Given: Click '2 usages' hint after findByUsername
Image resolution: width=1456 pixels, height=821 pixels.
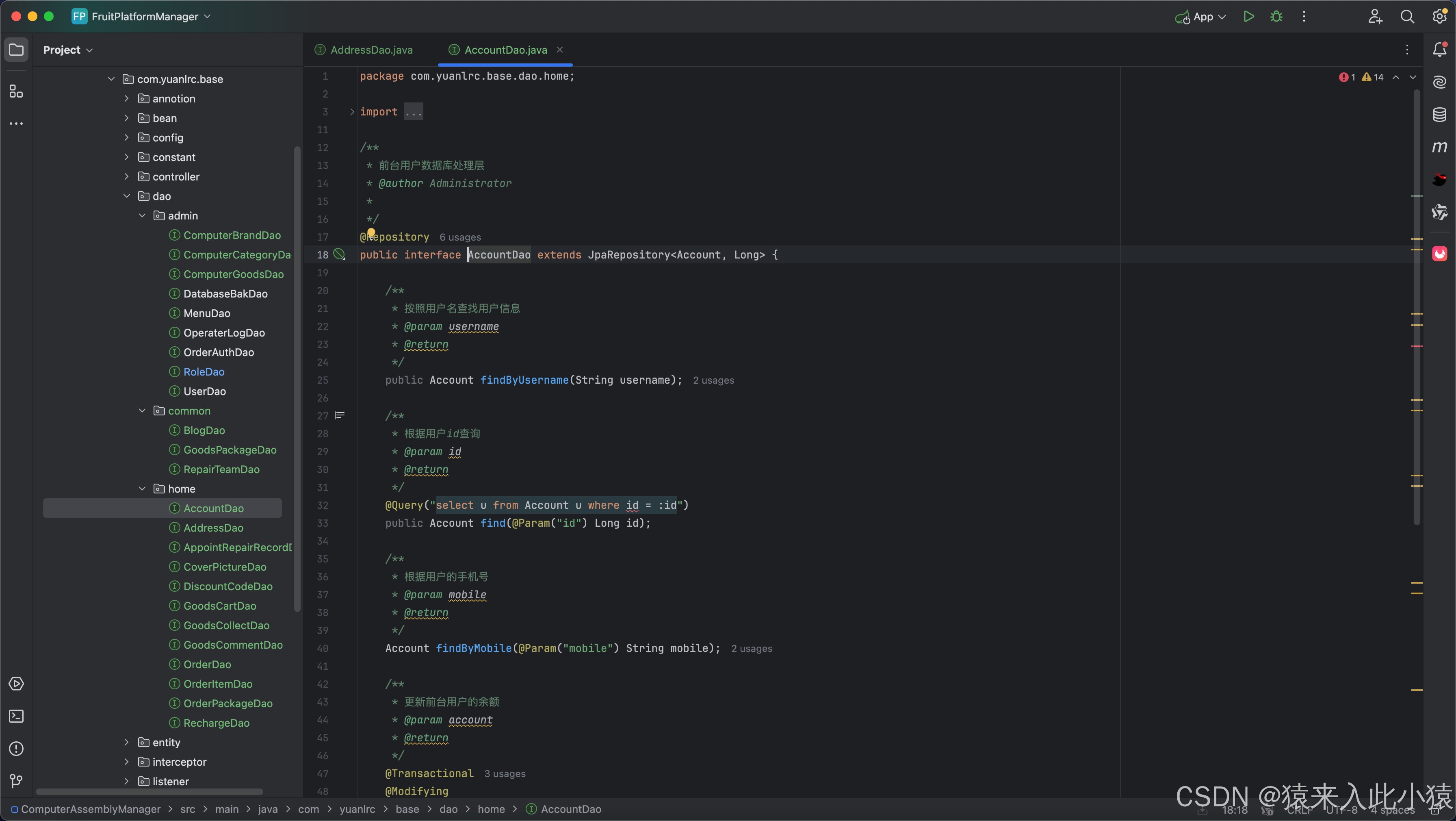Looking at the screenshot, I should [x=713, y=380].
